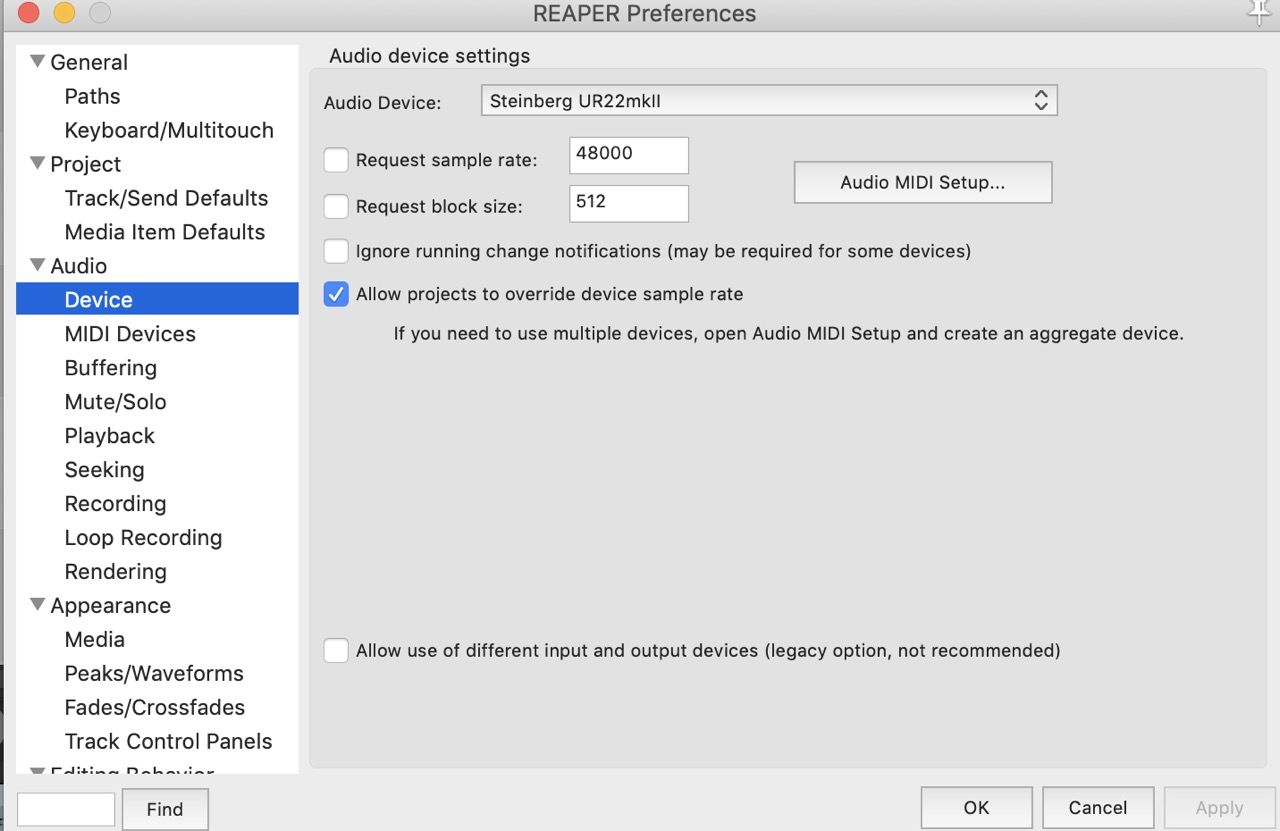Click Cancel to discard changes
The height and width of the screenshot is (831, 1280).
(1097, 808)
